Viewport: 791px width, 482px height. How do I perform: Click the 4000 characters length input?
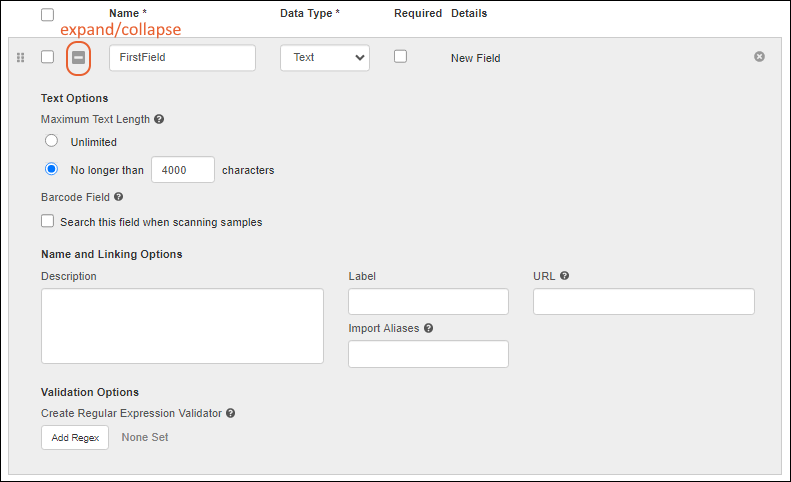click(x=182, y=170)
